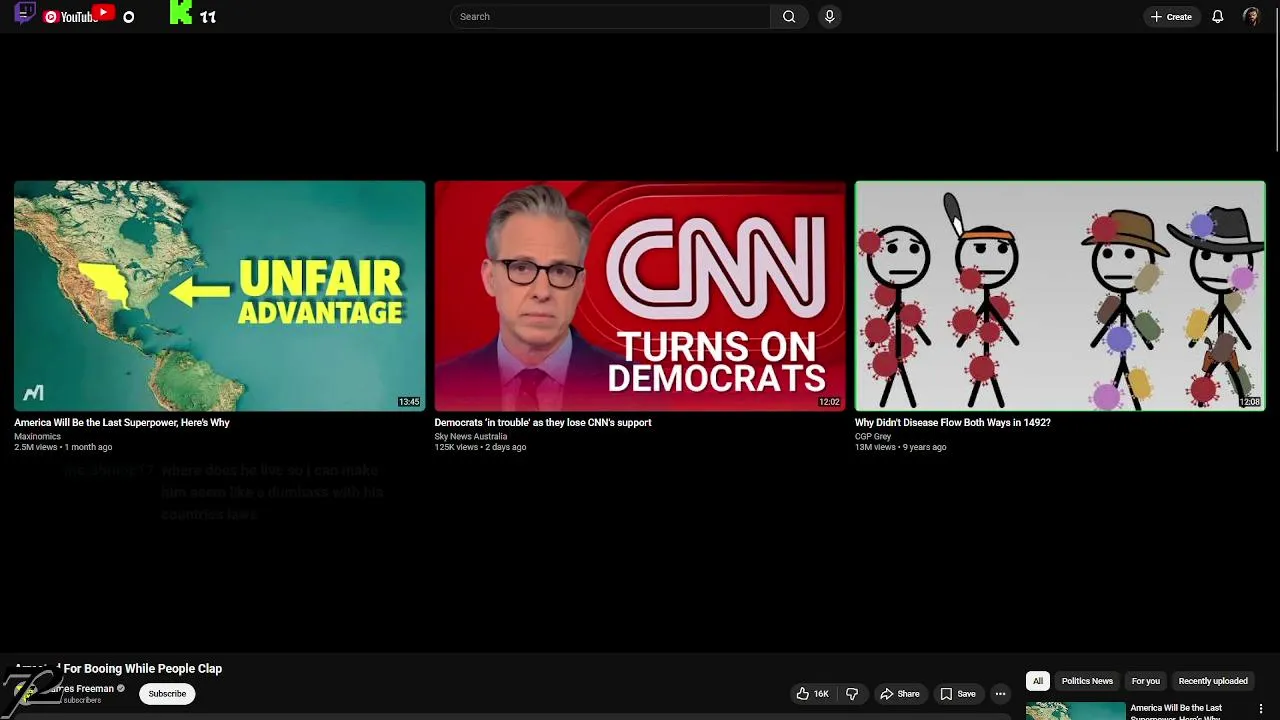The width and height of the screenshot is (1280, 720).
Task: Open CNN Turns On Democrats thumbnail
Action: [x=640, y=295]
